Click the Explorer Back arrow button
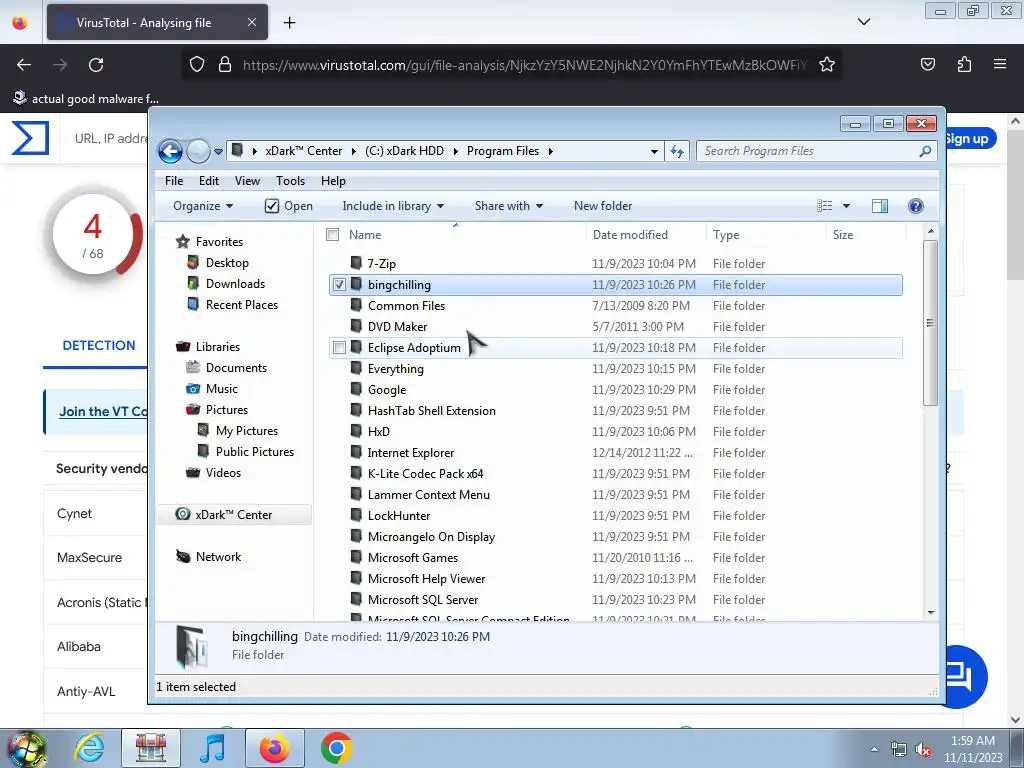Viewport: 1024px width, 768px height. 170,152
